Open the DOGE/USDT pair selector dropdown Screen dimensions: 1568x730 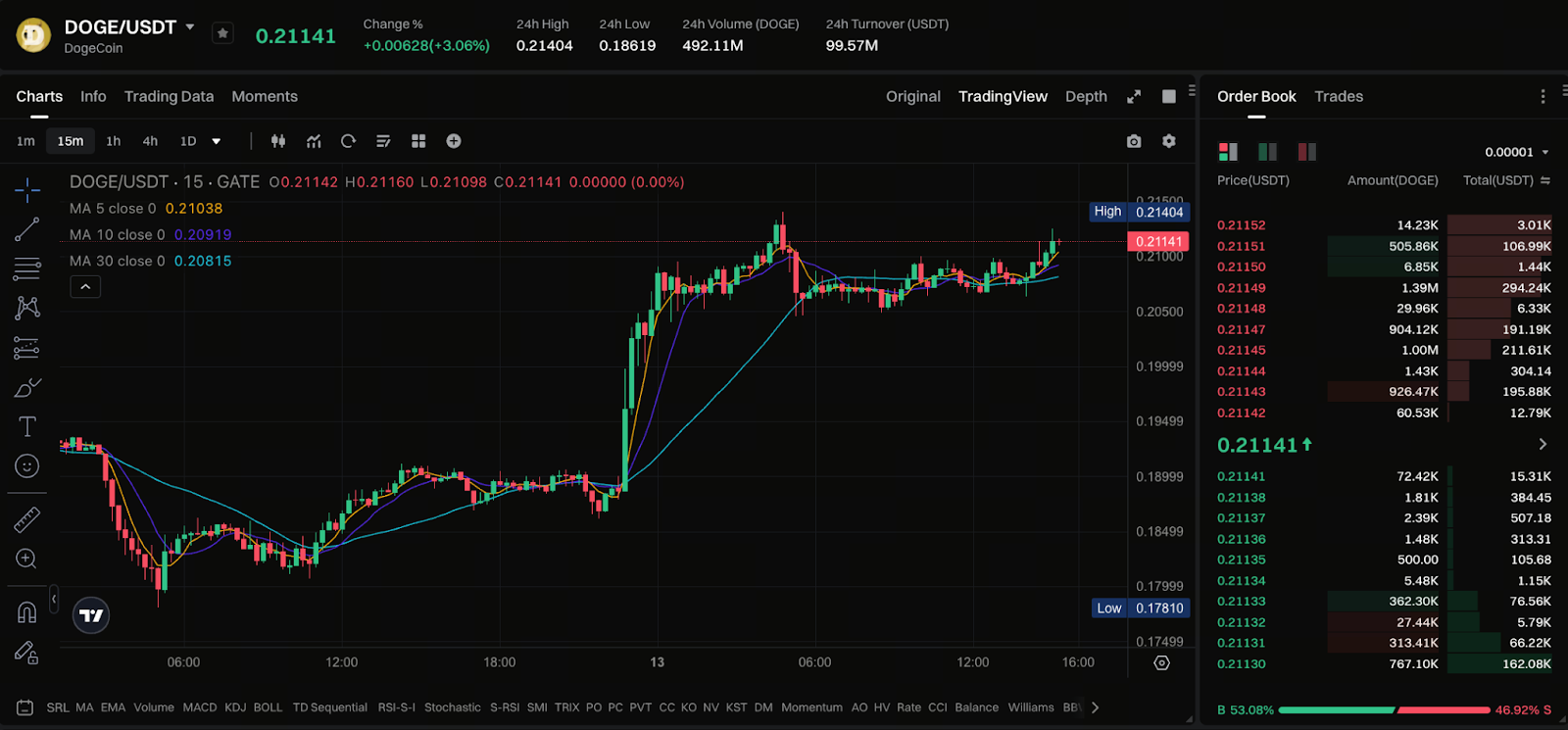(190, 26)
